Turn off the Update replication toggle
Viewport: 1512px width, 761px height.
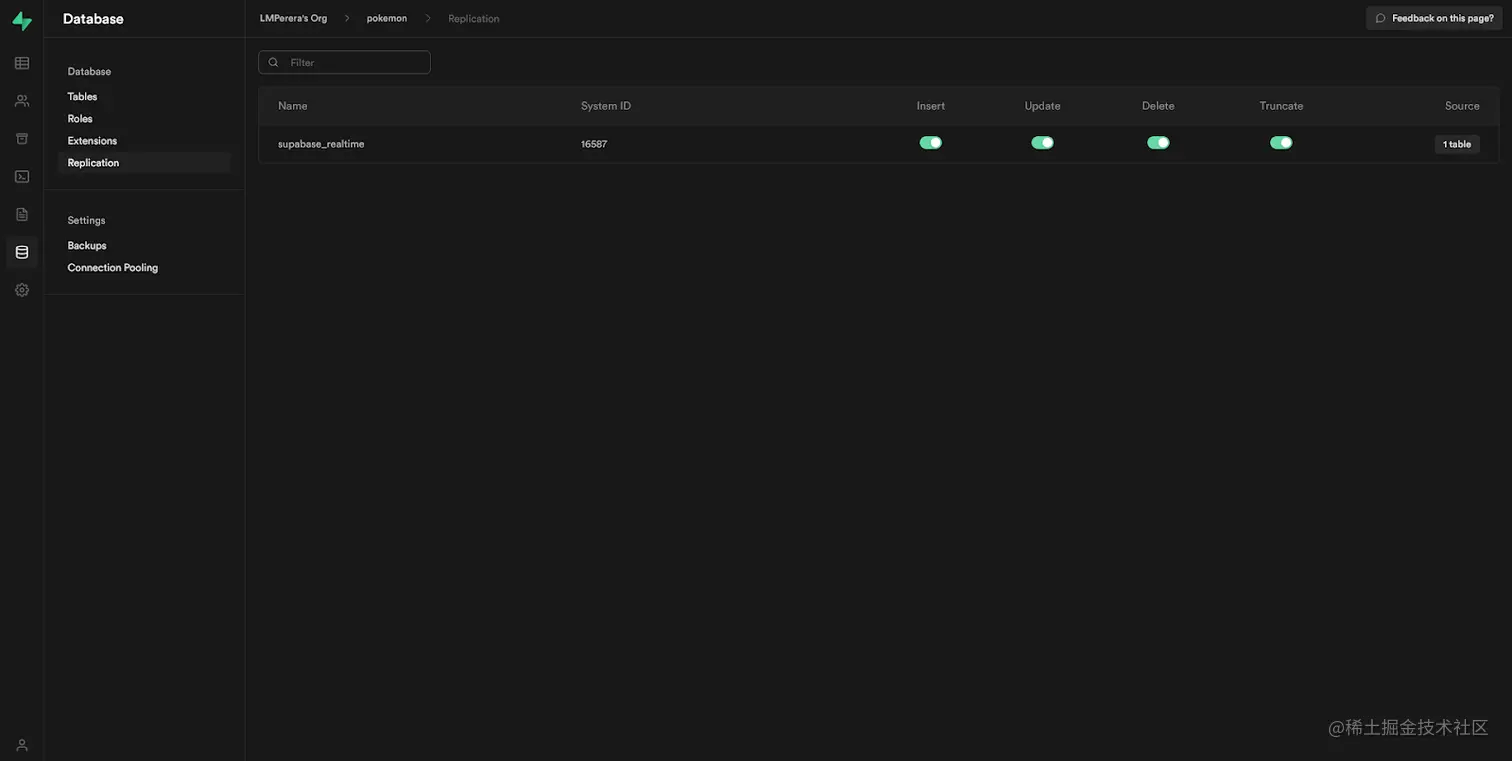coord(1044,140)
